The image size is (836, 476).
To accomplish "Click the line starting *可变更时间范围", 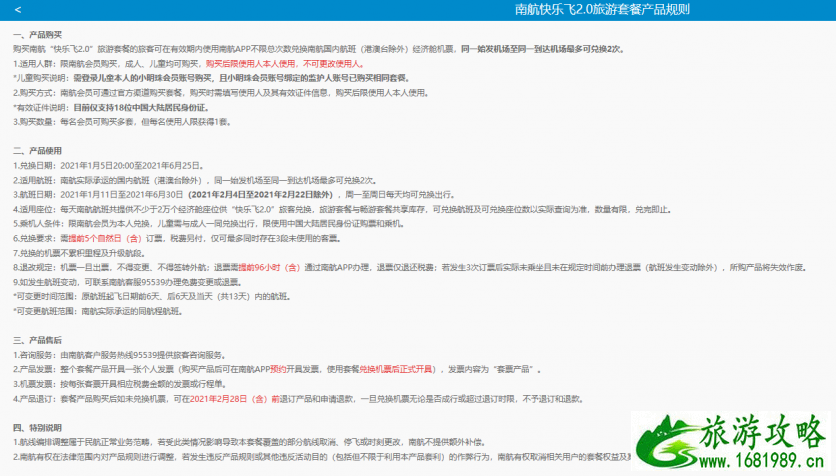I will [152, 296].
